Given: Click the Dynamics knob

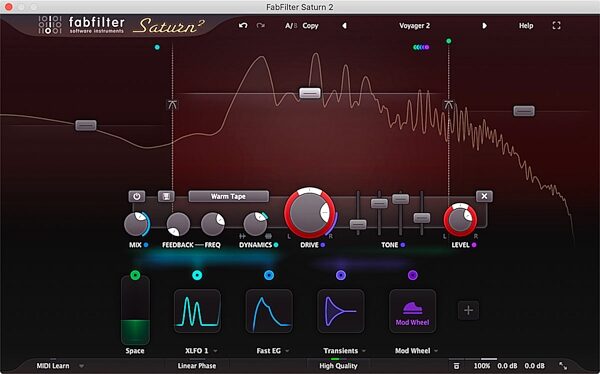Looking at the screenshot, I should click(x=255, y=224).
